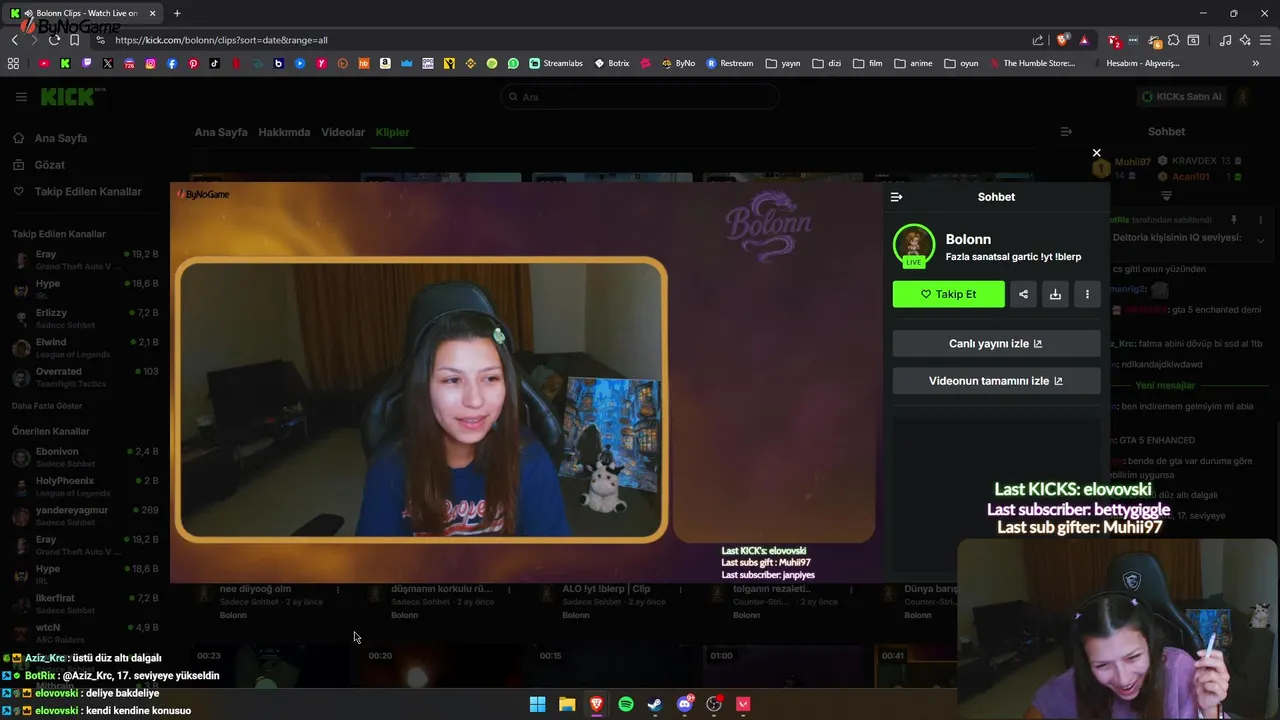This screenshot has height=720, width=1280.
Task: Follow Bolonn with Takip Et button
Action: click(x=948, y=294)
